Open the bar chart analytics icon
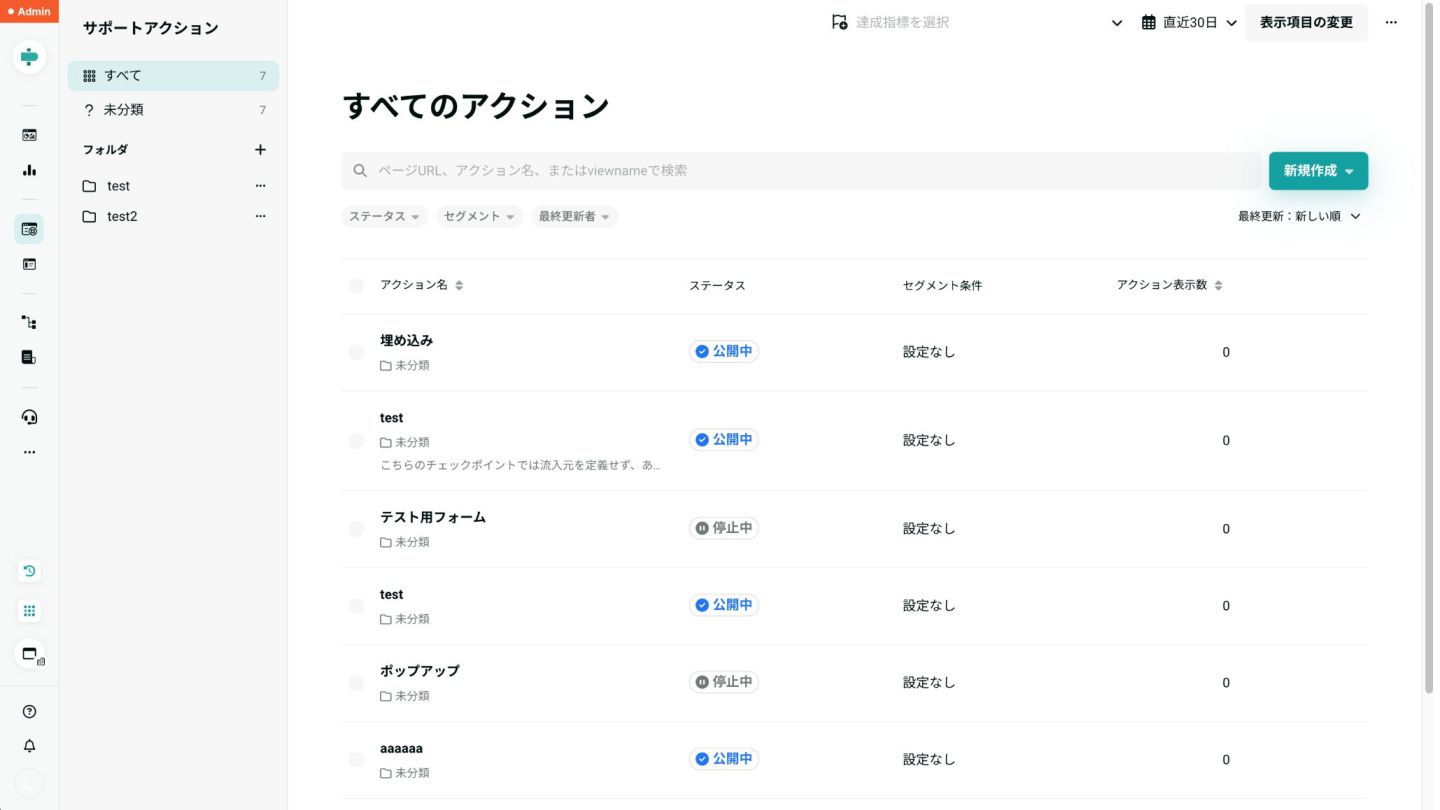 [x=29, y=170]
